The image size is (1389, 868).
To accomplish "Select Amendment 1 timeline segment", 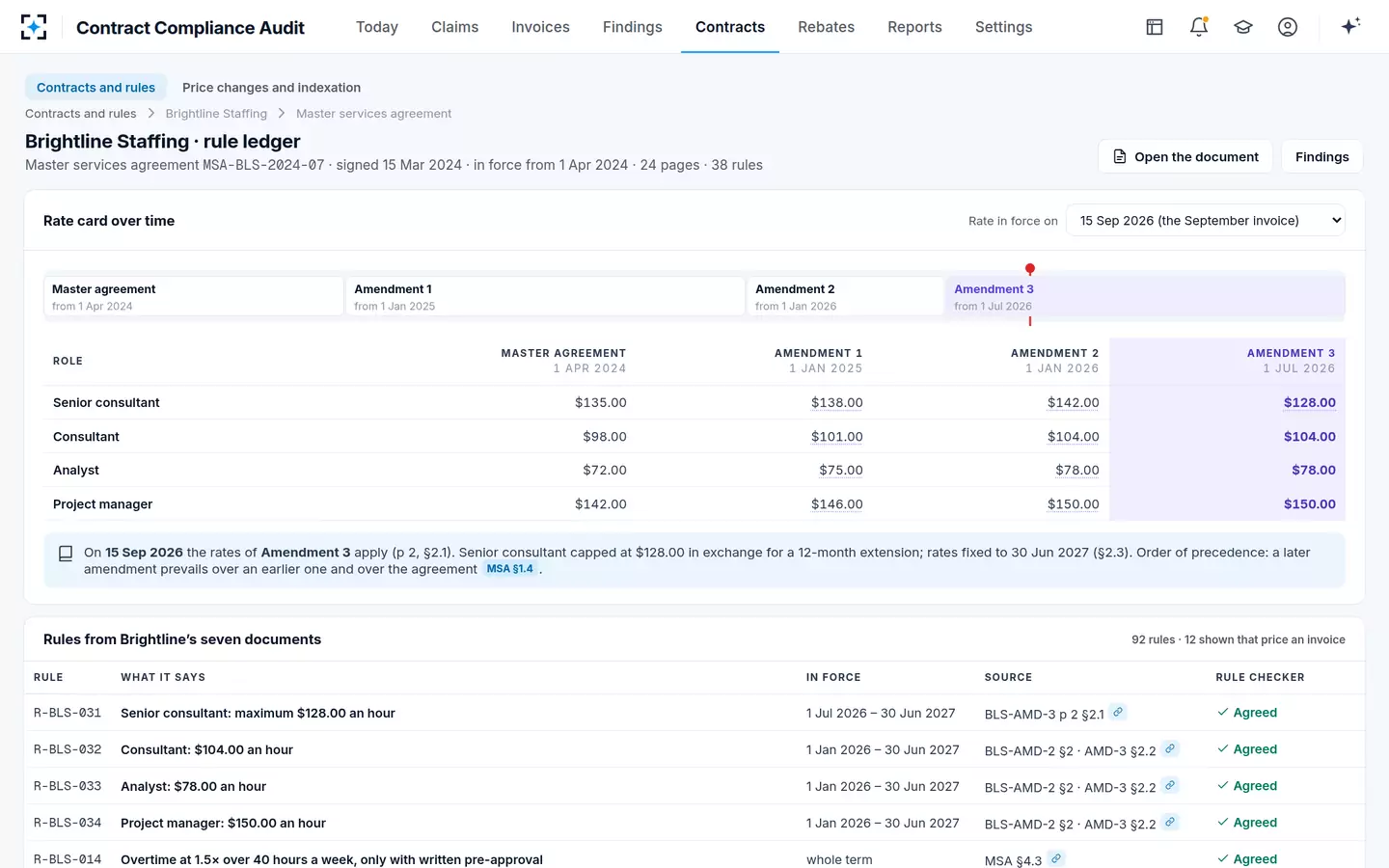I will tap(545, 297).
